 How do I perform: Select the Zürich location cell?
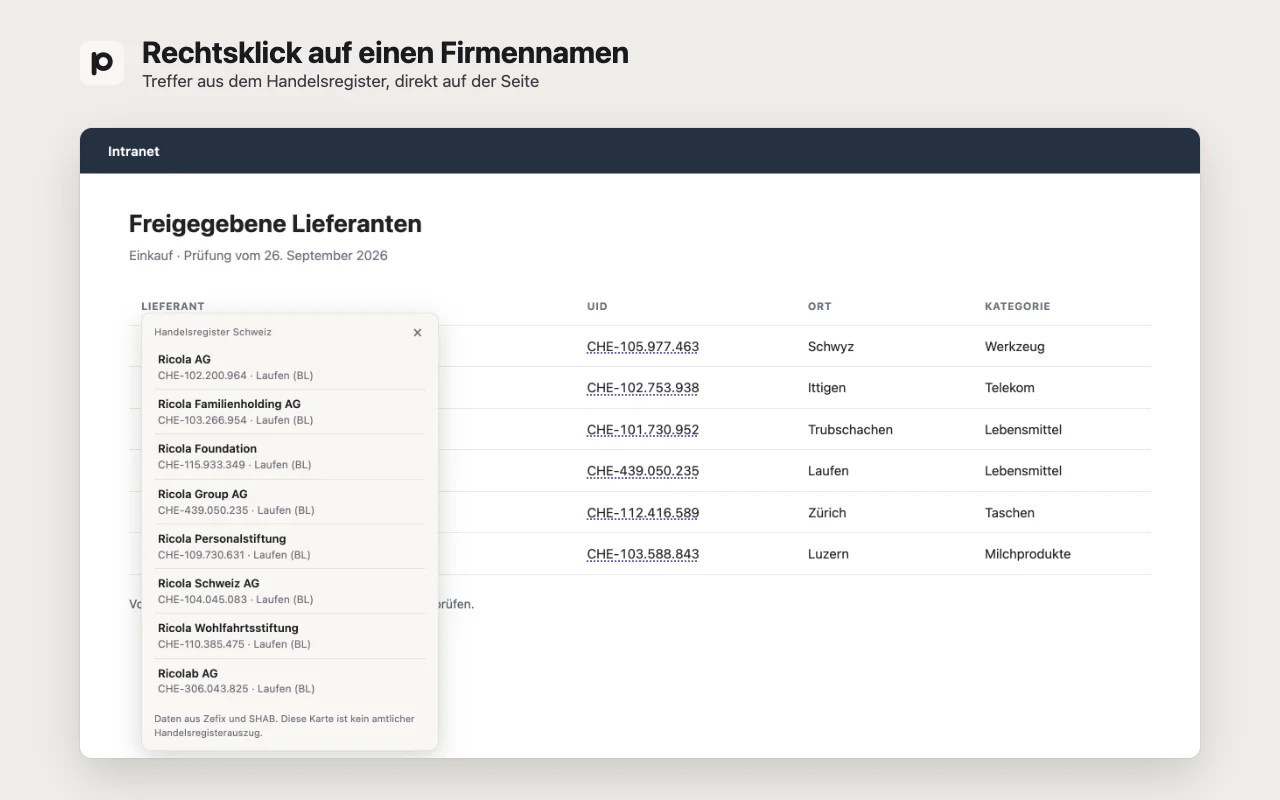tap(827, 513)
